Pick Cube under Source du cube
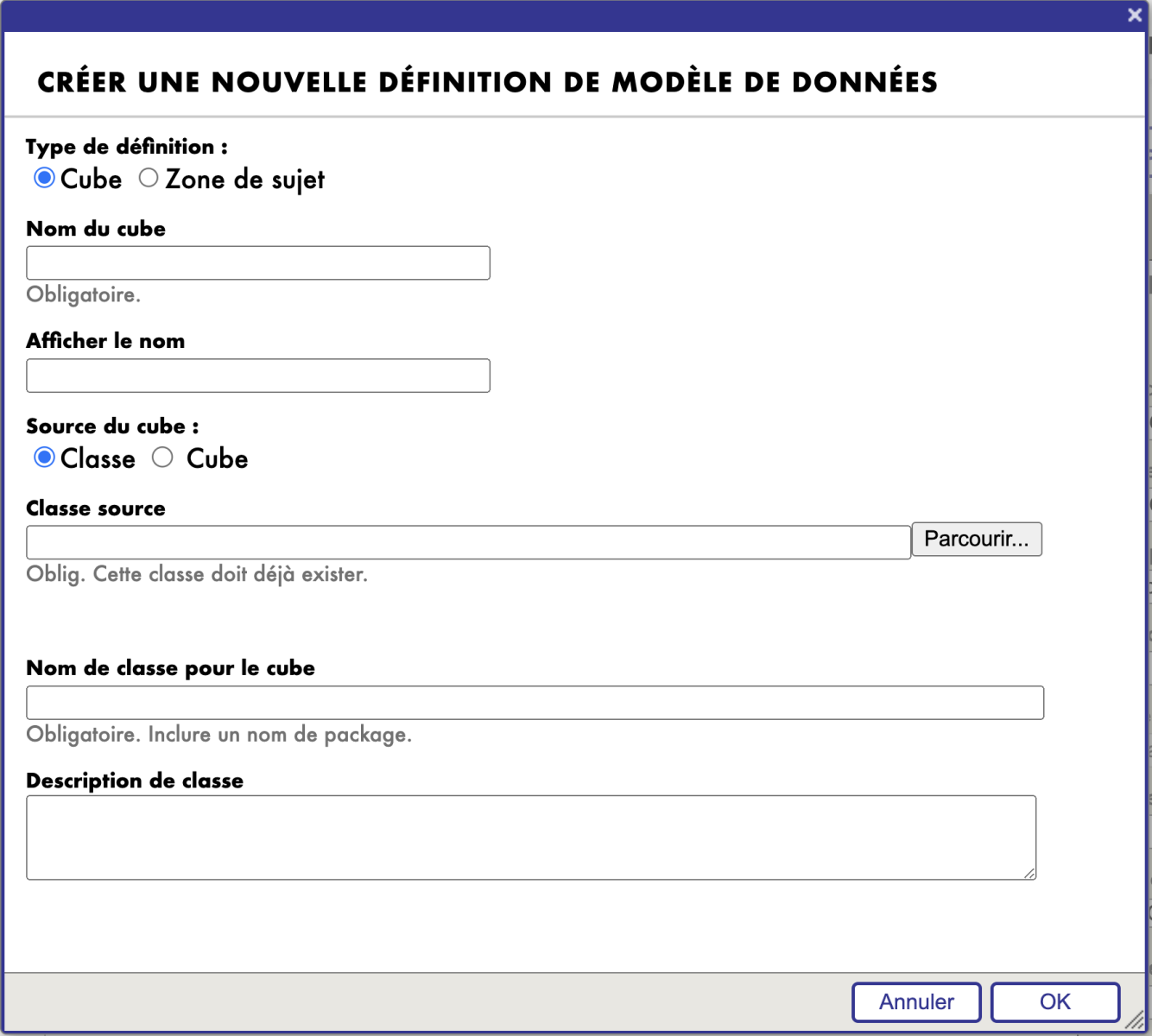This screenshot has width=1152, height=1036. tap(162, 458)
